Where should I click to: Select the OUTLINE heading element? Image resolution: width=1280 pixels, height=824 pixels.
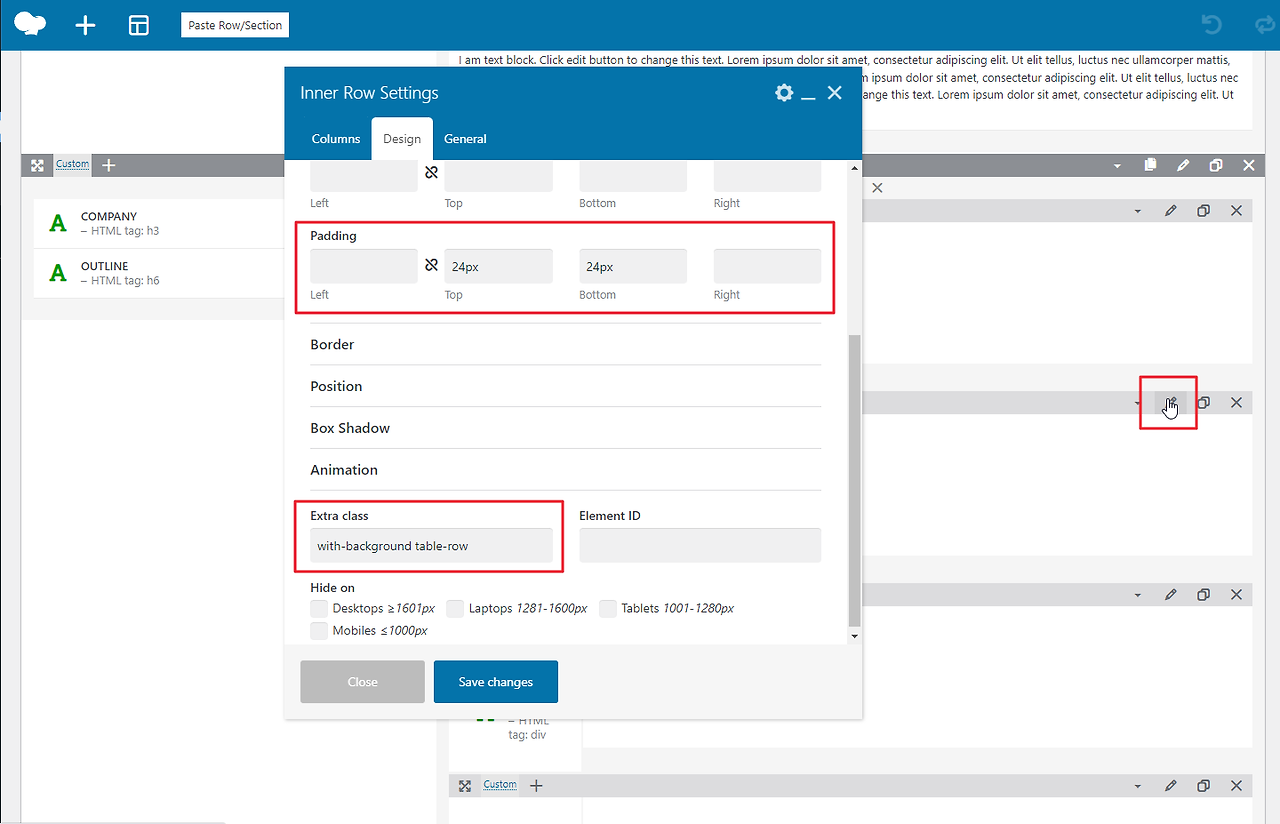(158, 273)
